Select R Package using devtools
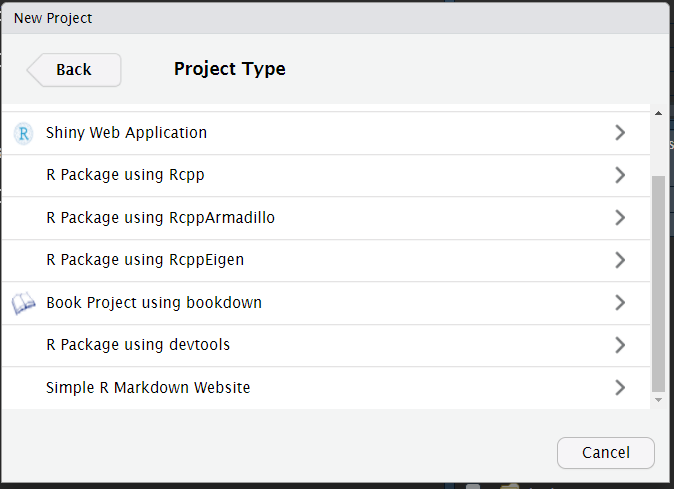 [326, 345]
